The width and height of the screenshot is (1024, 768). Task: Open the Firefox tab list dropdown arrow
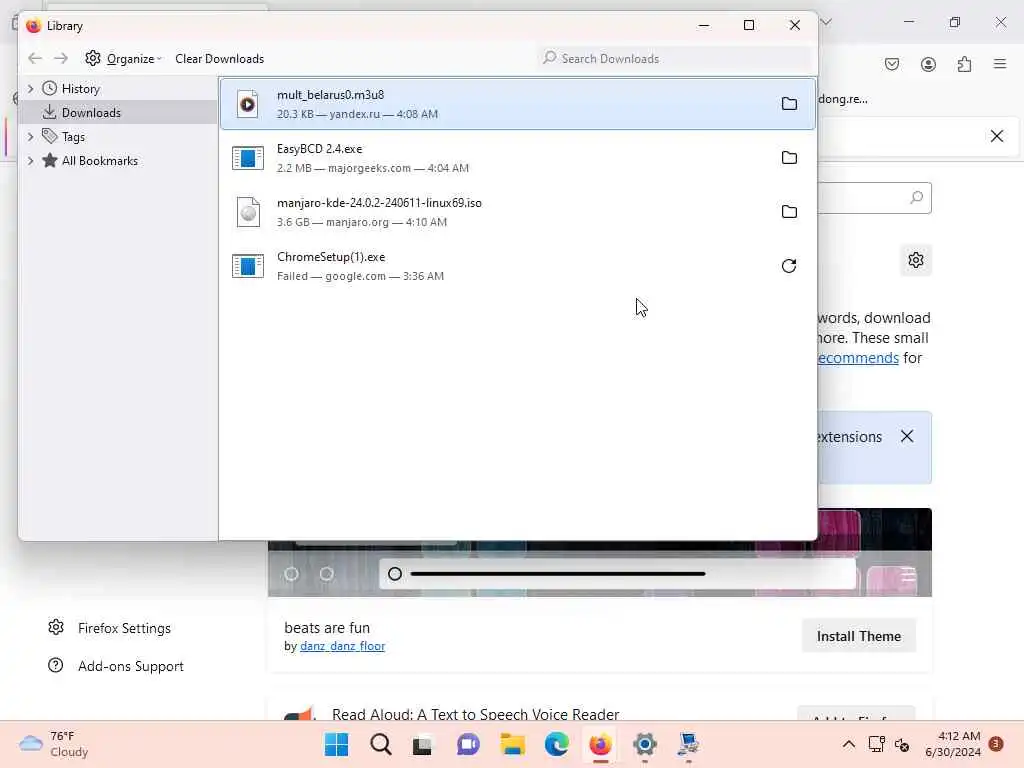[x=826, y=22]
